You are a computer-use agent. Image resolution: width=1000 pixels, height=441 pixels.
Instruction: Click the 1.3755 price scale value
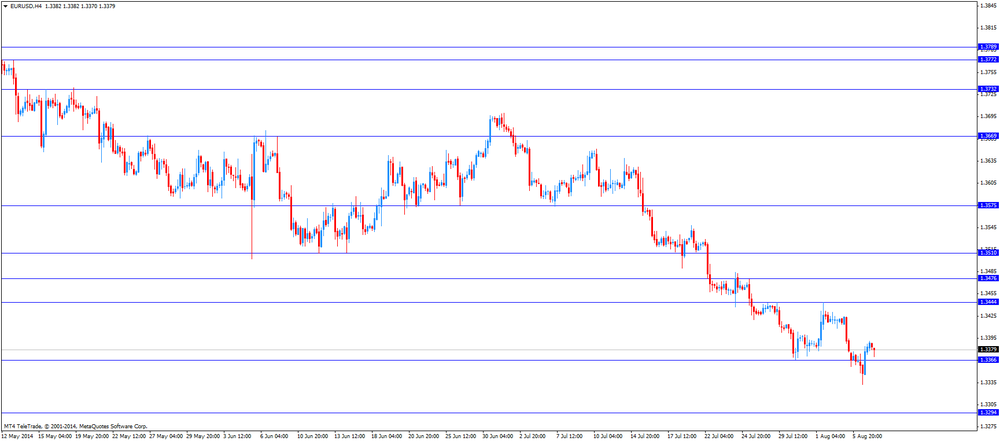(989, 72)
